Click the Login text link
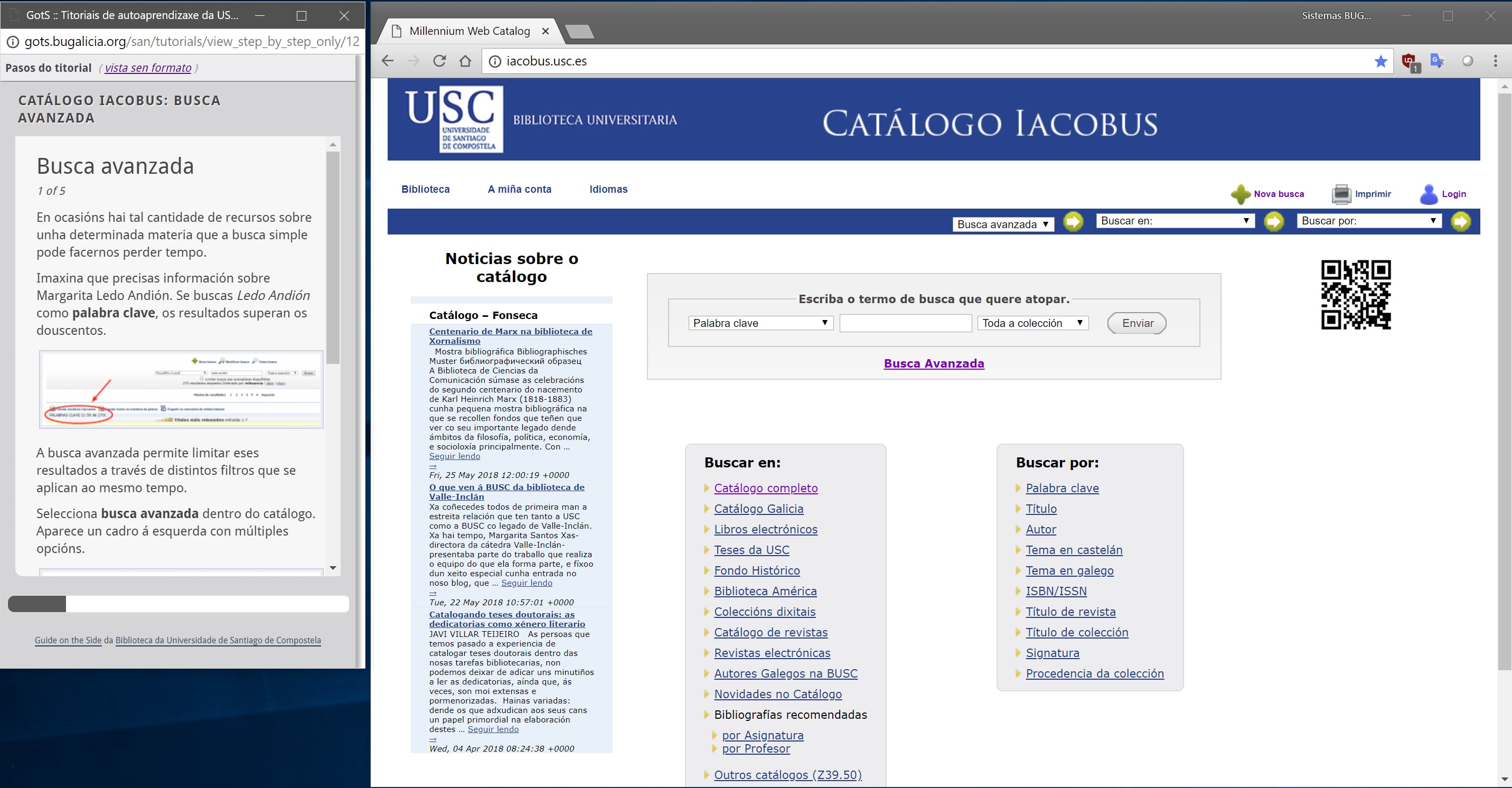Screen dimensions: 1512x788 coord(1454,194)
